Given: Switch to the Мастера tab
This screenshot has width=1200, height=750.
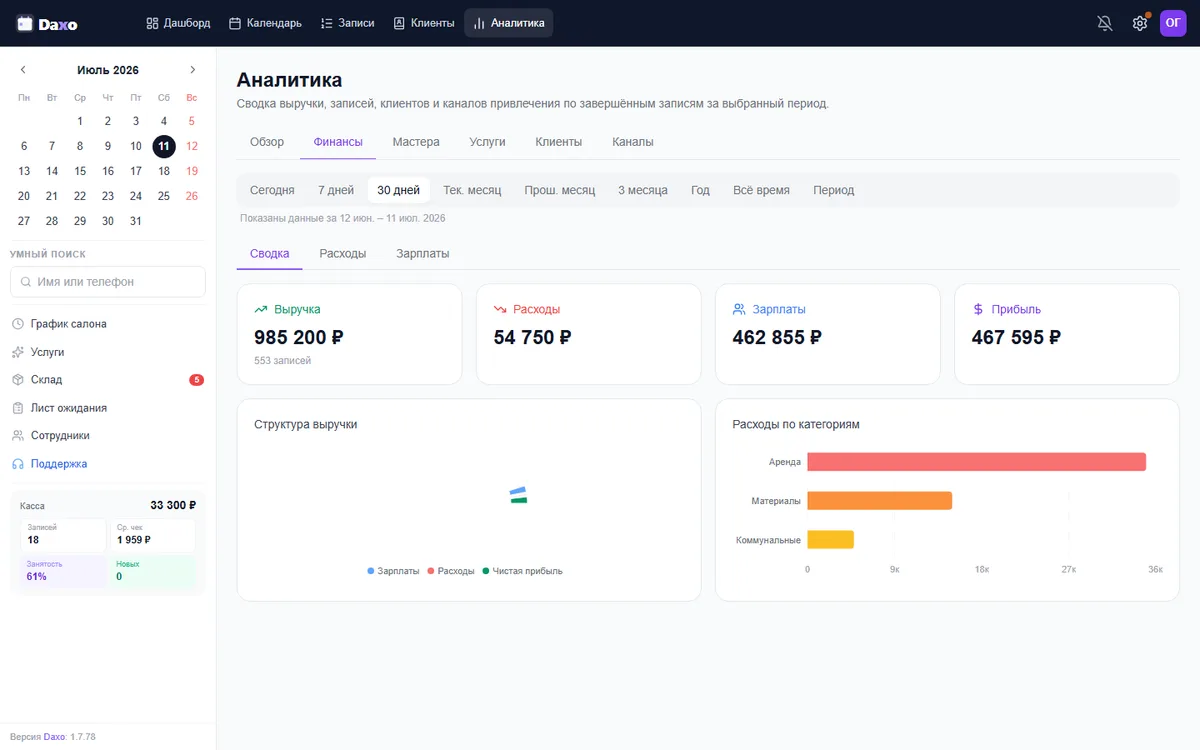Looking at the screenshot, I should 416,142.
